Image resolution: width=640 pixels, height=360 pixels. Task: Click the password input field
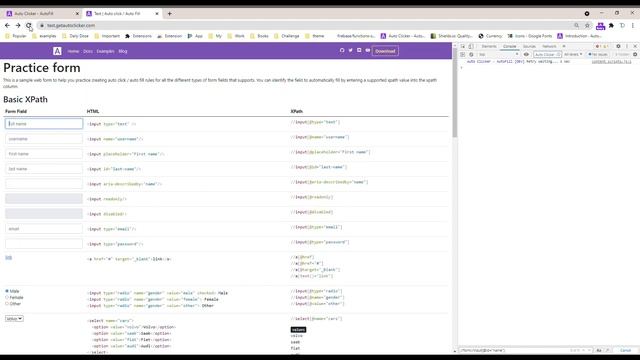pos(44,244)
